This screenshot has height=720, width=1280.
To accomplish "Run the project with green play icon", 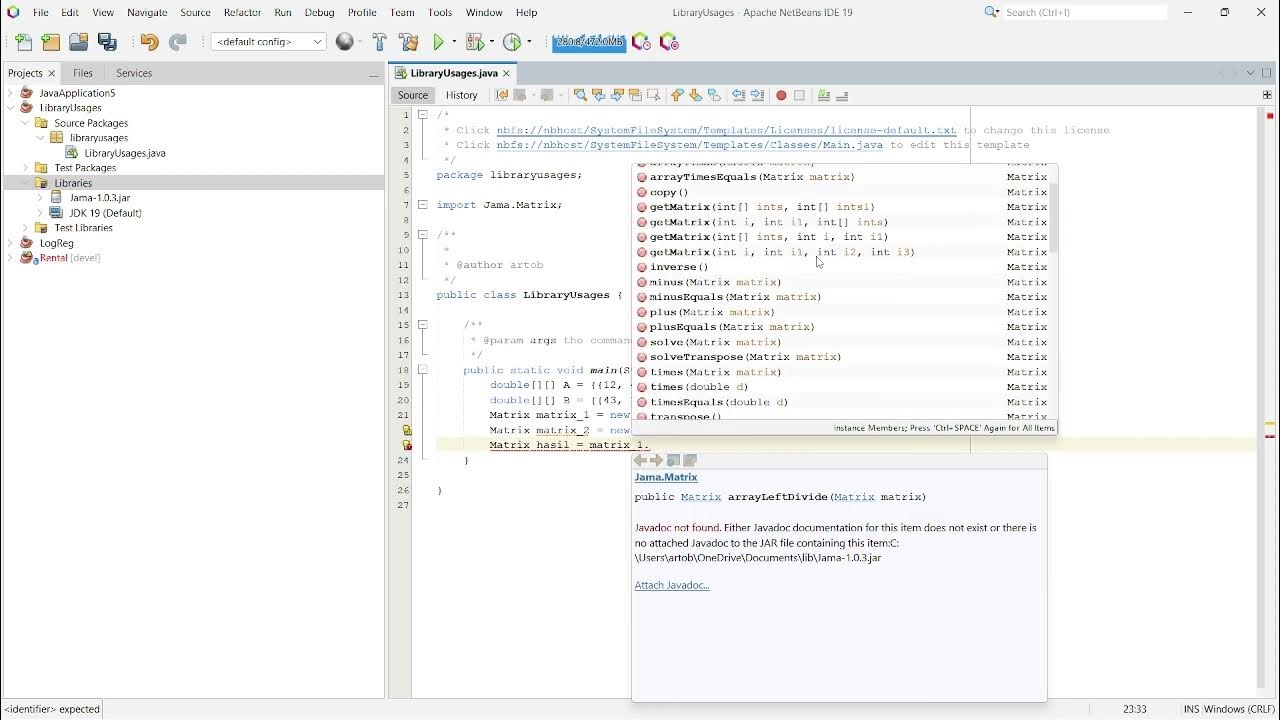I will (x=439, y=42).
